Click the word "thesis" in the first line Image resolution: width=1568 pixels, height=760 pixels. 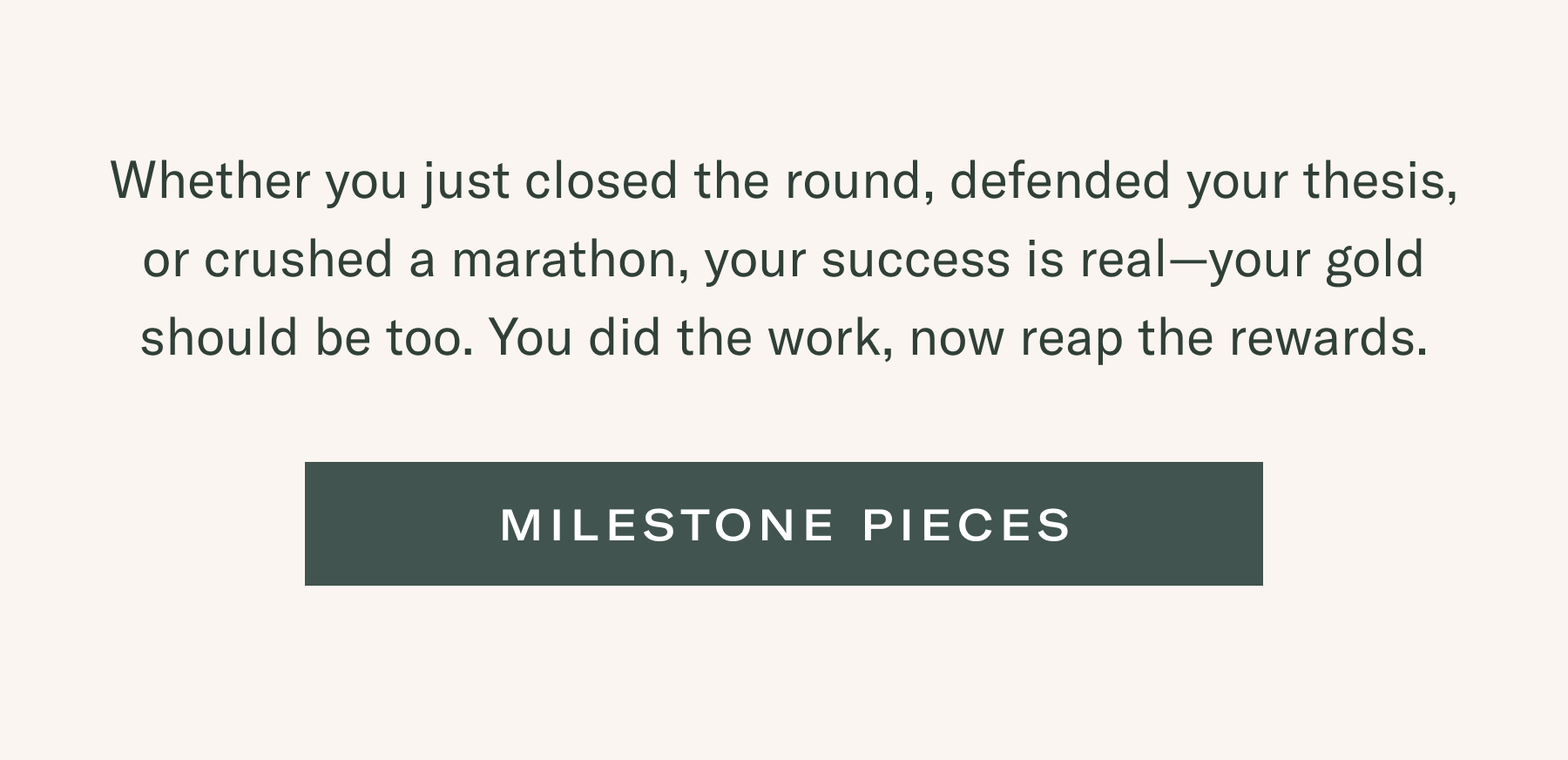pos(1378,181)
